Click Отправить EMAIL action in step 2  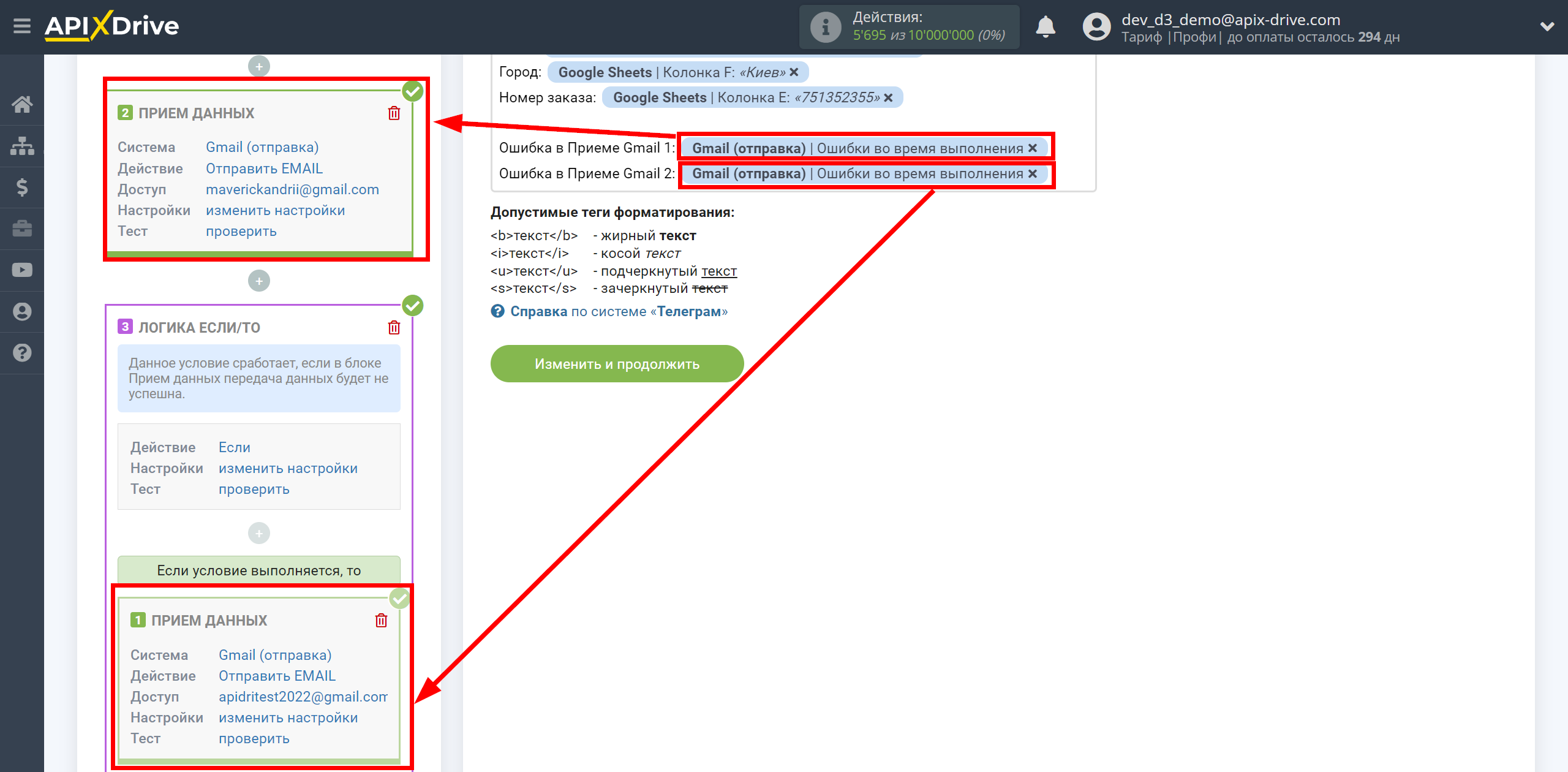[264, 168]
